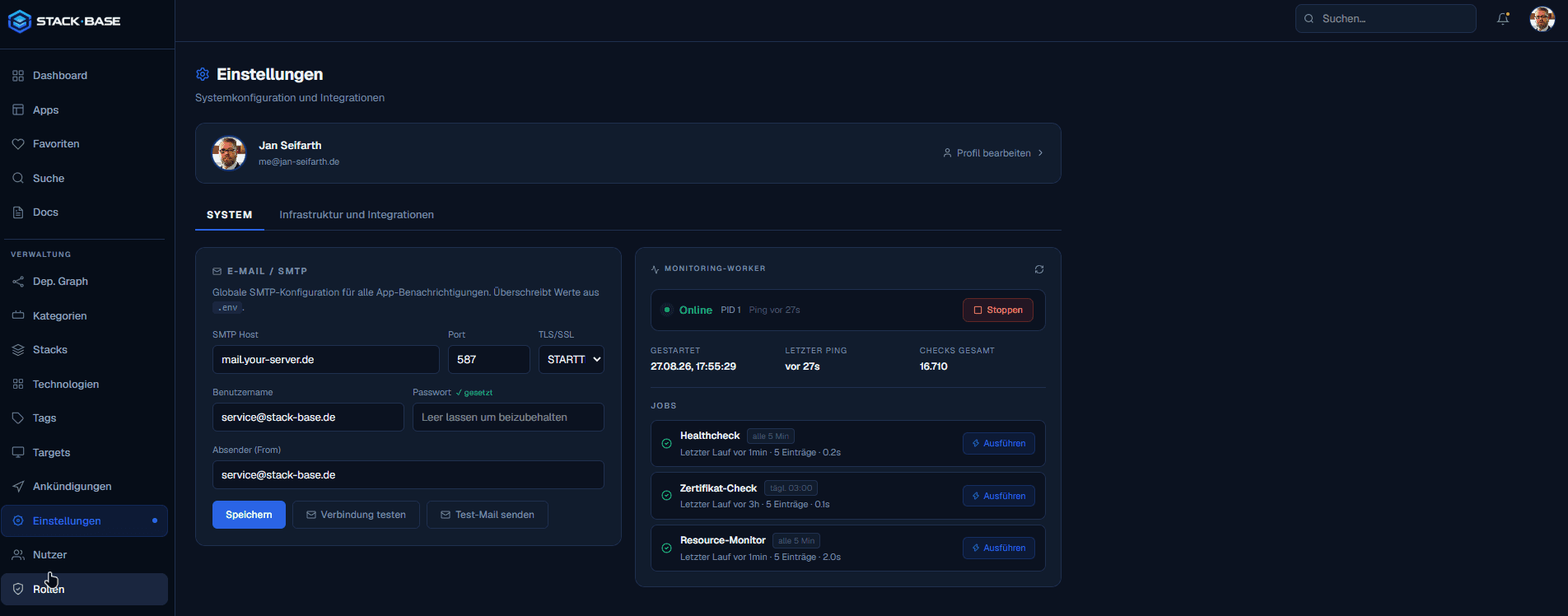The width and height of the screenshot is (1568, 616).
Task: Click the Resource-Monitor status check icon
Action: pyautogui.click(x=666, y=548)
